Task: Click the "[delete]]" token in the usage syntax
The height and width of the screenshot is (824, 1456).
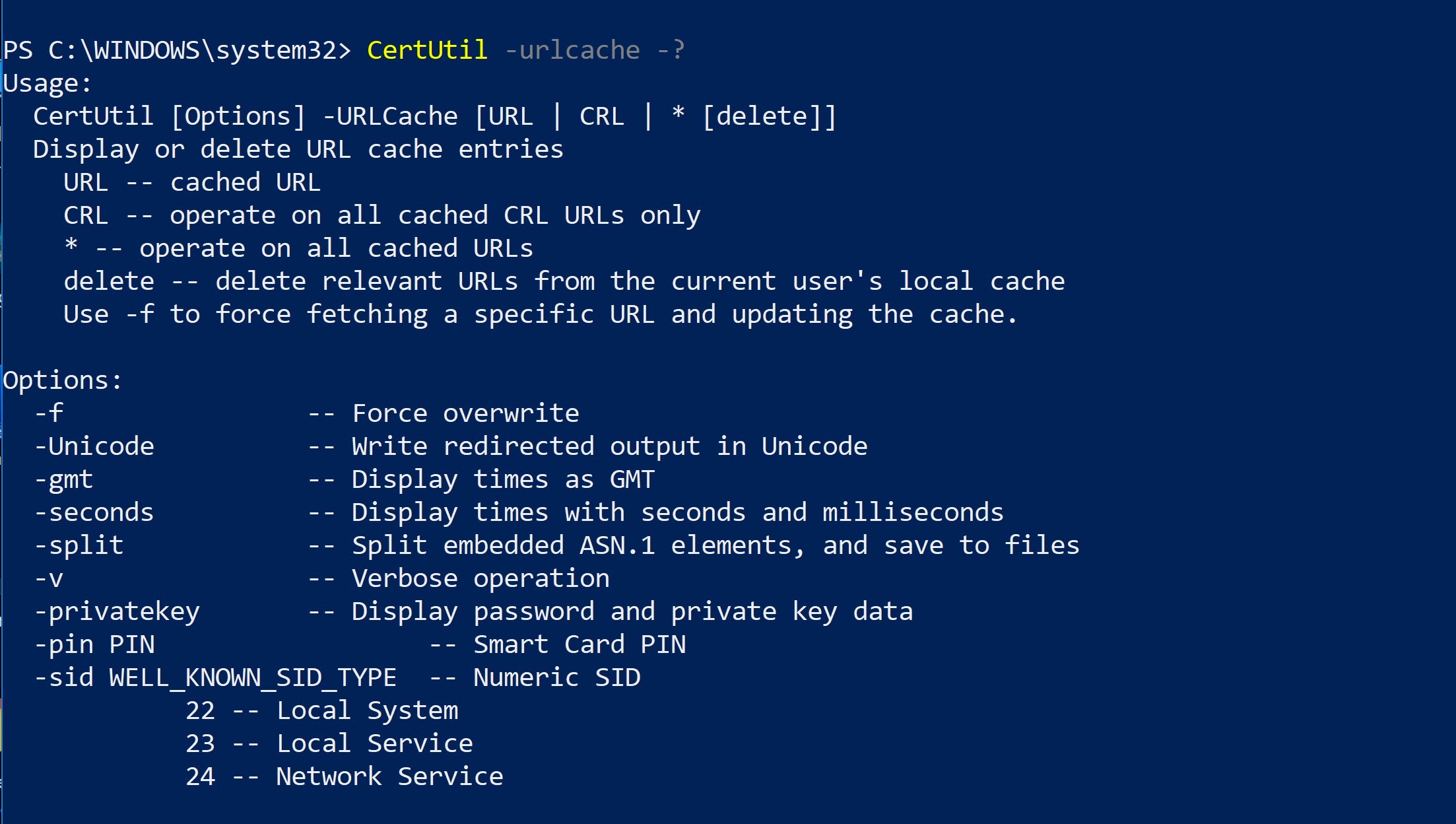Action: point(769,117)
